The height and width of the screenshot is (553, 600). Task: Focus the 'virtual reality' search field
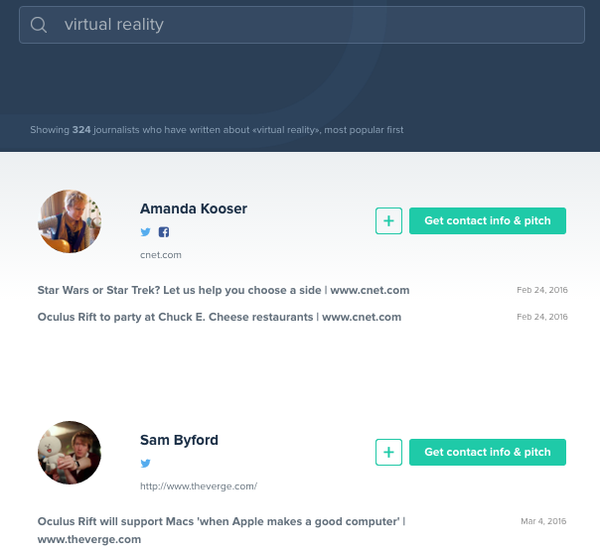coord(302,25)
